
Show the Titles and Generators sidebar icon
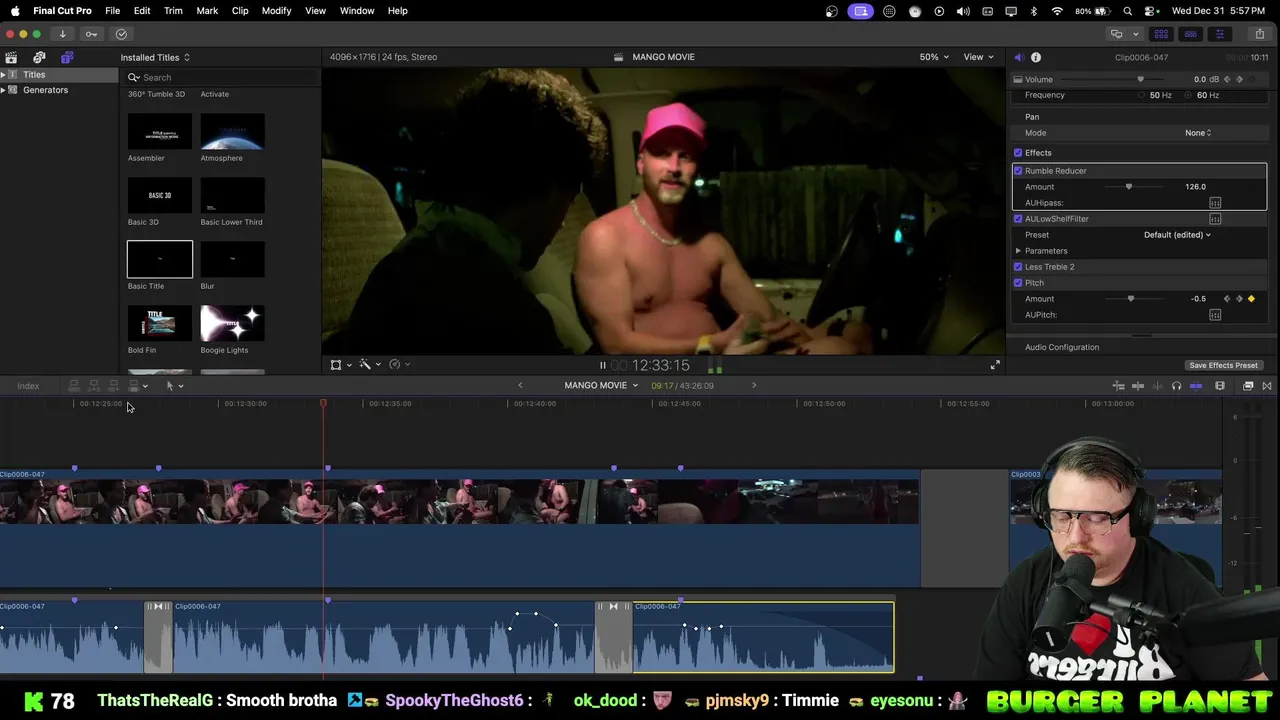(67, 57)
